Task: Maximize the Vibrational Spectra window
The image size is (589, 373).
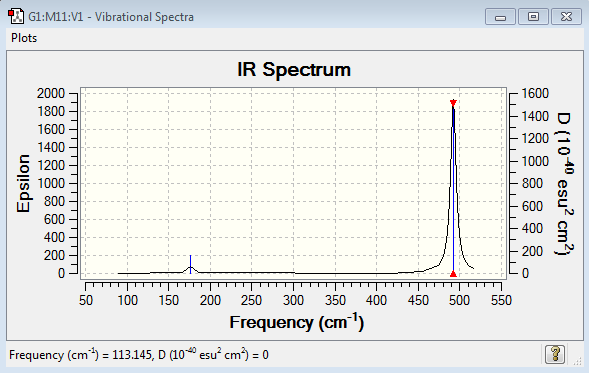Action: pos(533,17)
